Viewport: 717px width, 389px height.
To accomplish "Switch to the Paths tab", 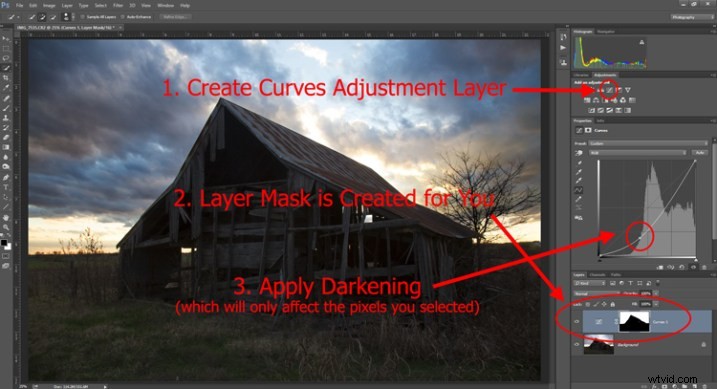I will [616, 275].
